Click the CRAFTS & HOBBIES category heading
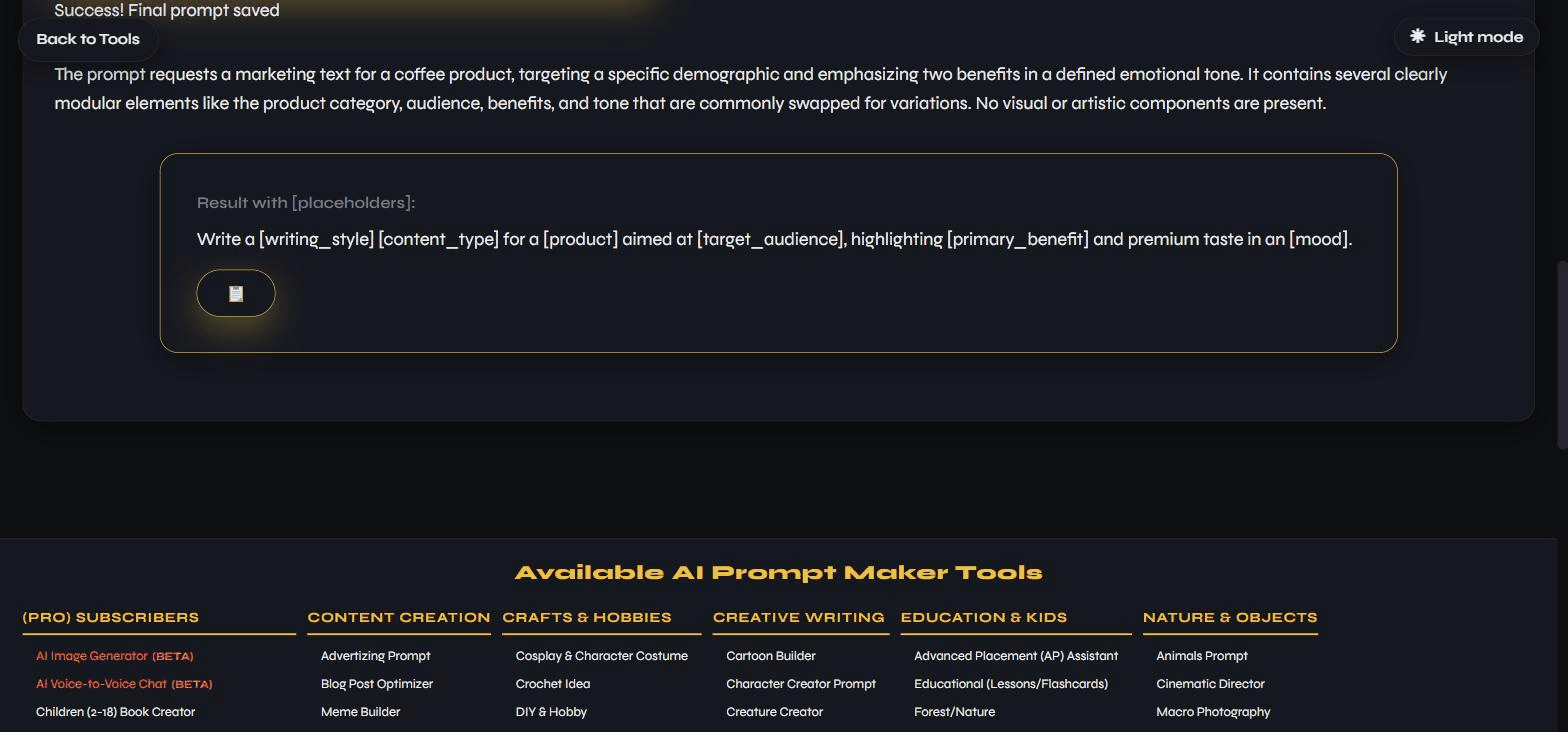The width and height of the screenshot is (1568, 732). point(587,617)
